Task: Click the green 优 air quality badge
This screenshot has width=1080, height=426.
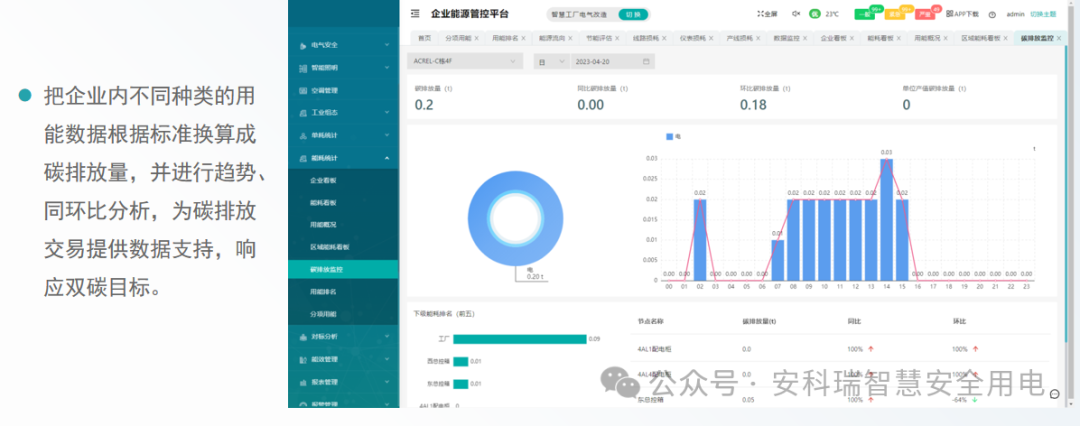Action: click(x=814, y=14)
